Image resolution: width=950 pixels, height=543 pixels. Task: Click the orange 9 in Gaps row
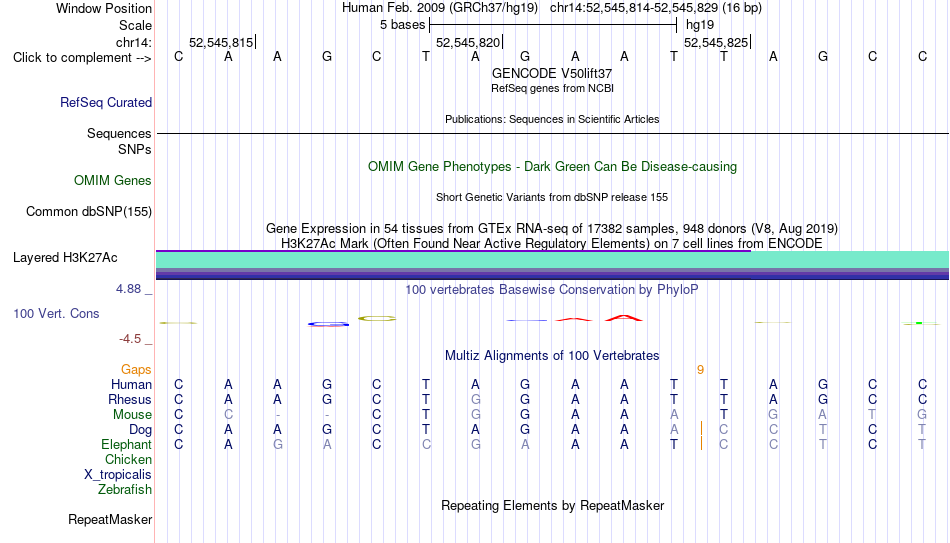[700, 370]
